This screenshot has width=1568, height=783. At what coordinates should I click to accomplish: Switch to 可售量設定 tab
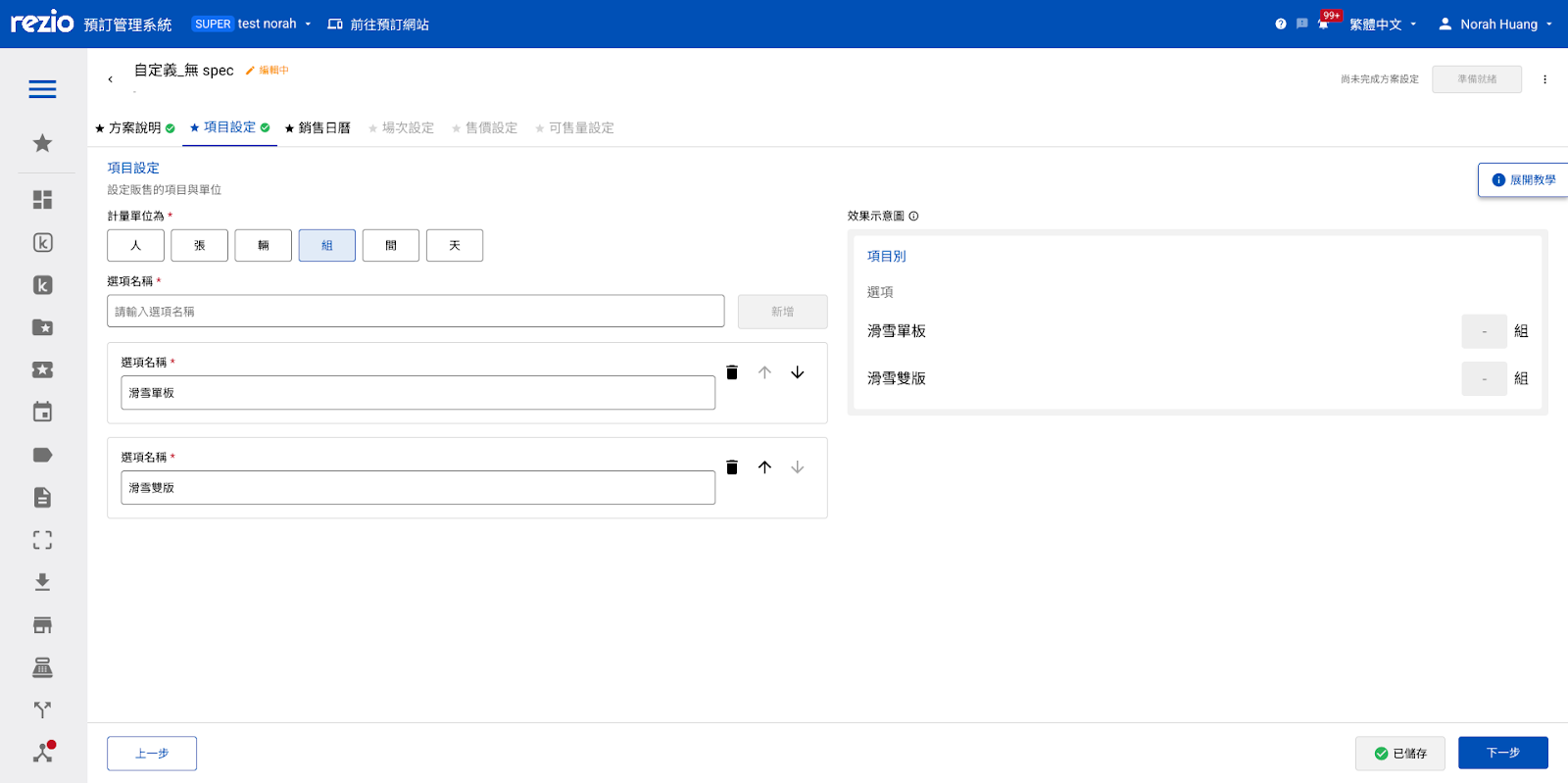point(574,127)
